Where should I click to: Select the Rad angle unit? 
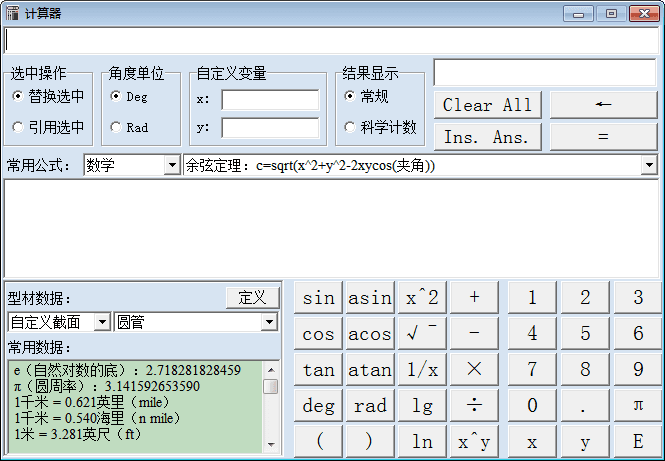[x=116, y=127]
